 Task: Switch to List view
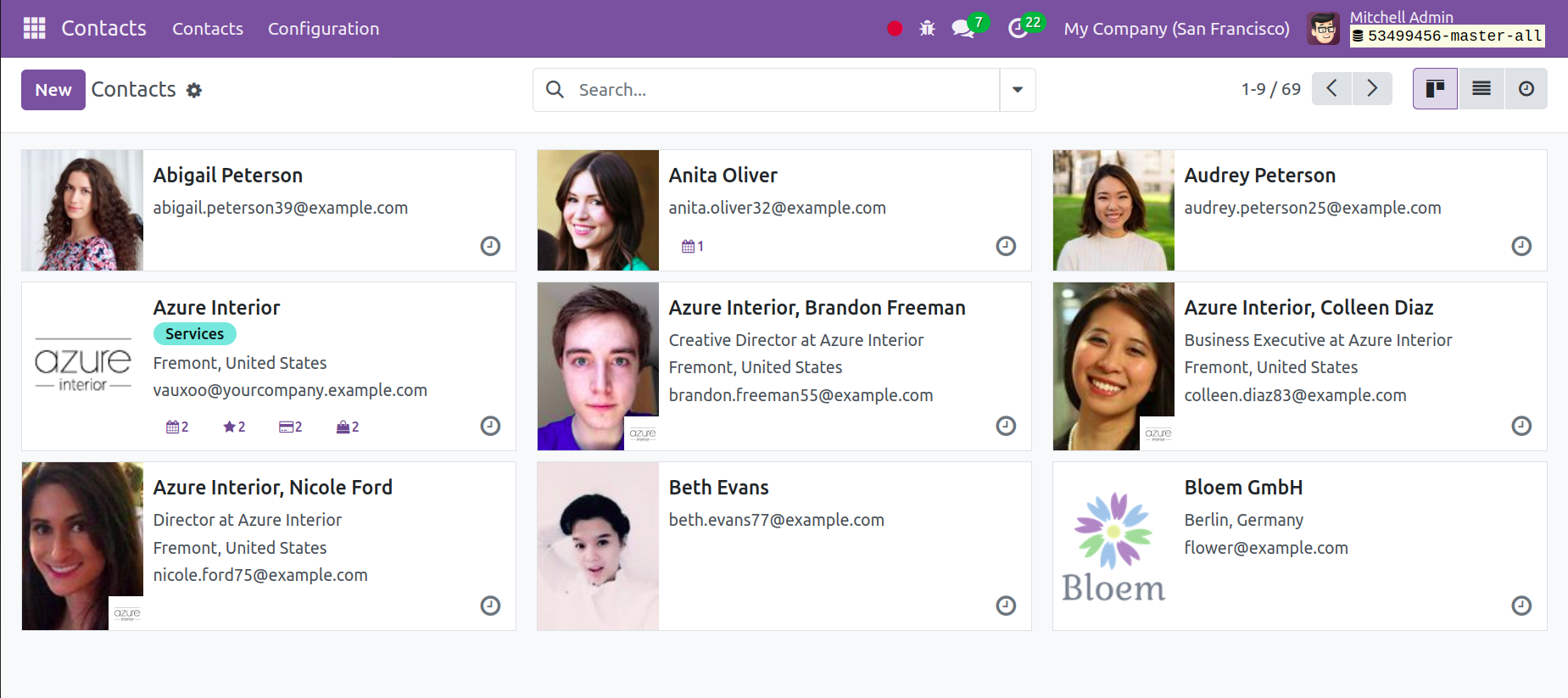(1481, 89)
